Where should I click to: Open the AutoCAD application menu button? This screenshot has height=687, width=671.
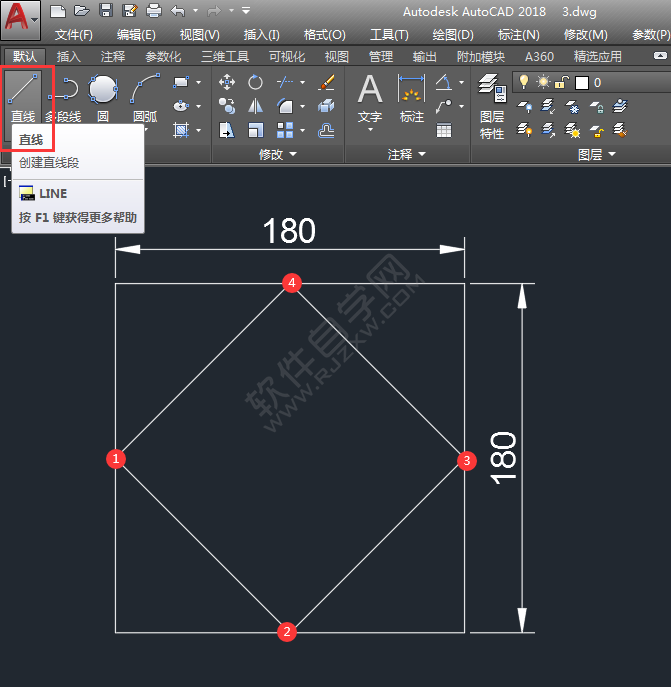pyautogui.click(x=21, y=20)
